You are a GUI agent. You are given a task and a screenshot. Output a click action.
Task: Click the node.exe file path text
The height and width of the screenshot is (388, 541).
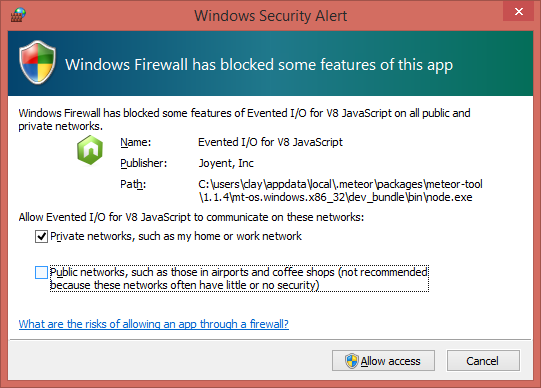coord(340,191)
